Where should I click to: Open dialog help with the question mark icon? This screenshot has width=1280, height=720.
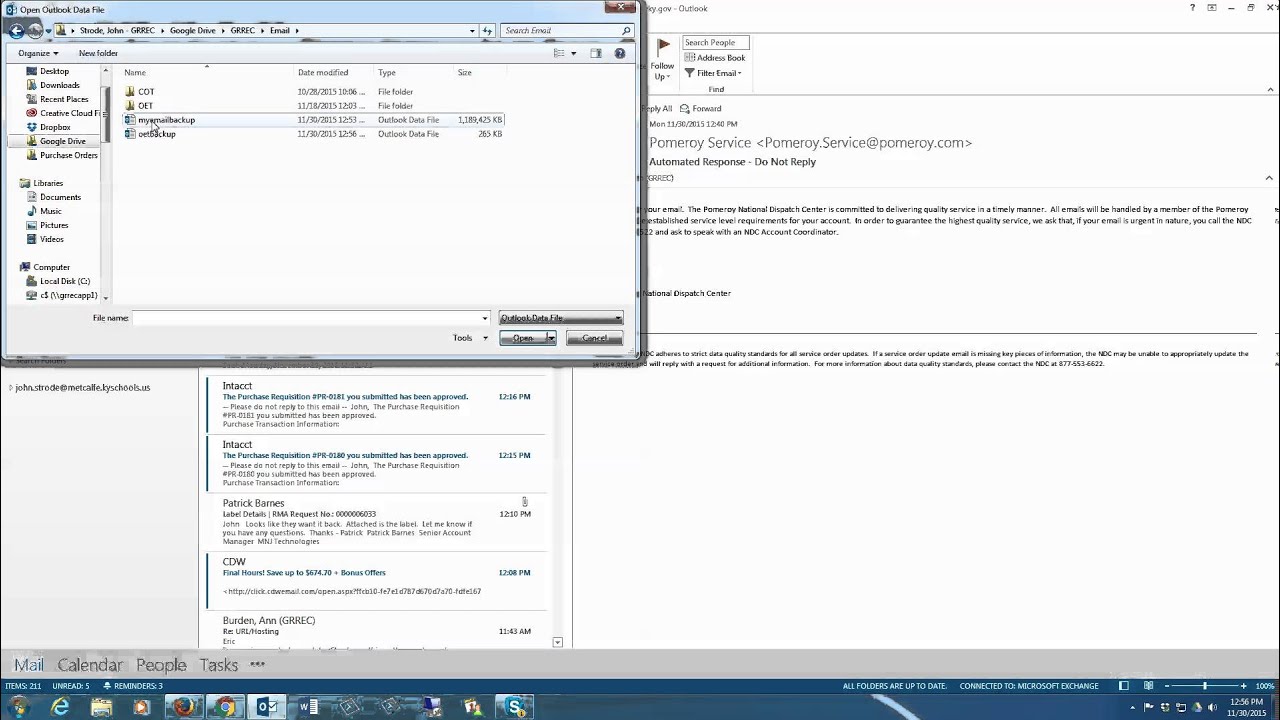(621, 53)
